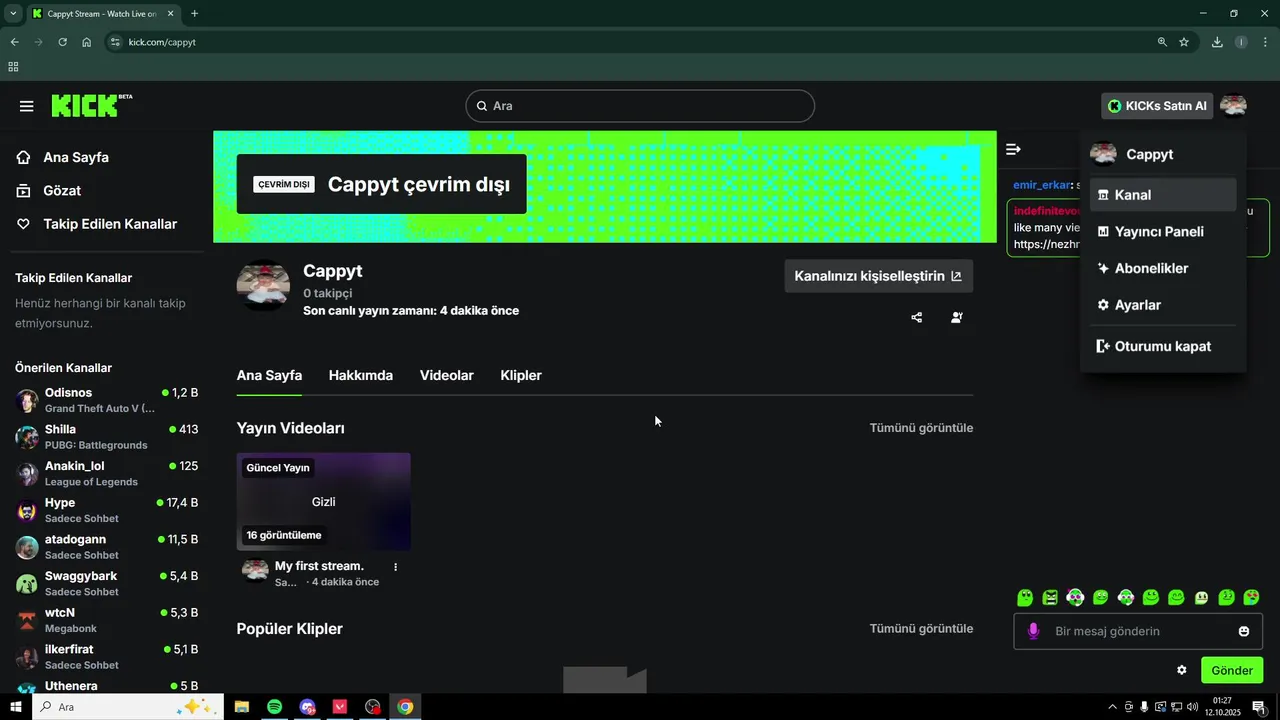Image resolution: width=1280 pixels, height=720 pixels.
Task: Click the share channel icon
Action: click(917, 318)
